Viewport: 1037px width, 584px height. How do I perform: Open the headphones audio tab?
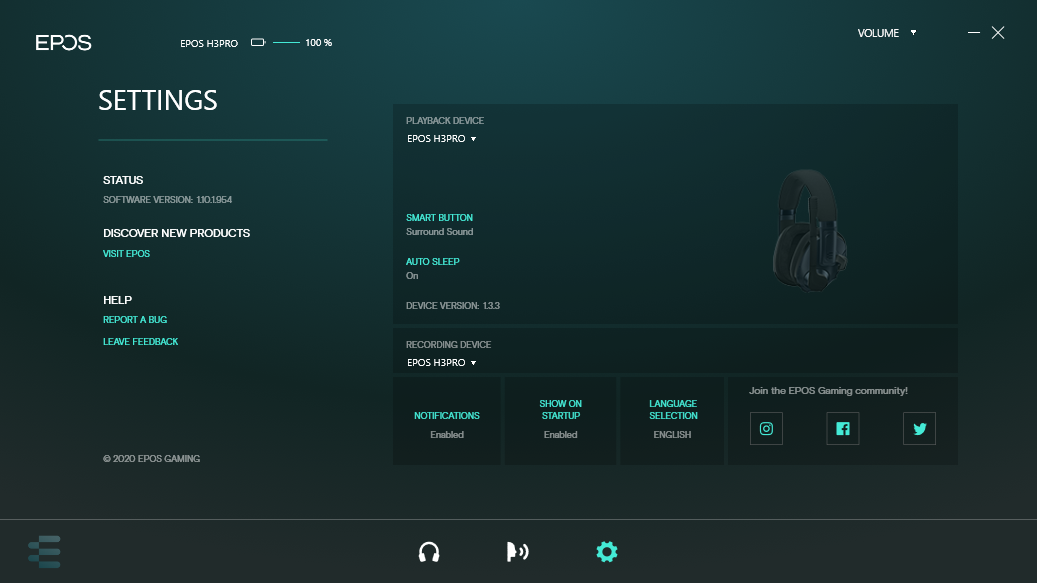click(x=429, y=552)
